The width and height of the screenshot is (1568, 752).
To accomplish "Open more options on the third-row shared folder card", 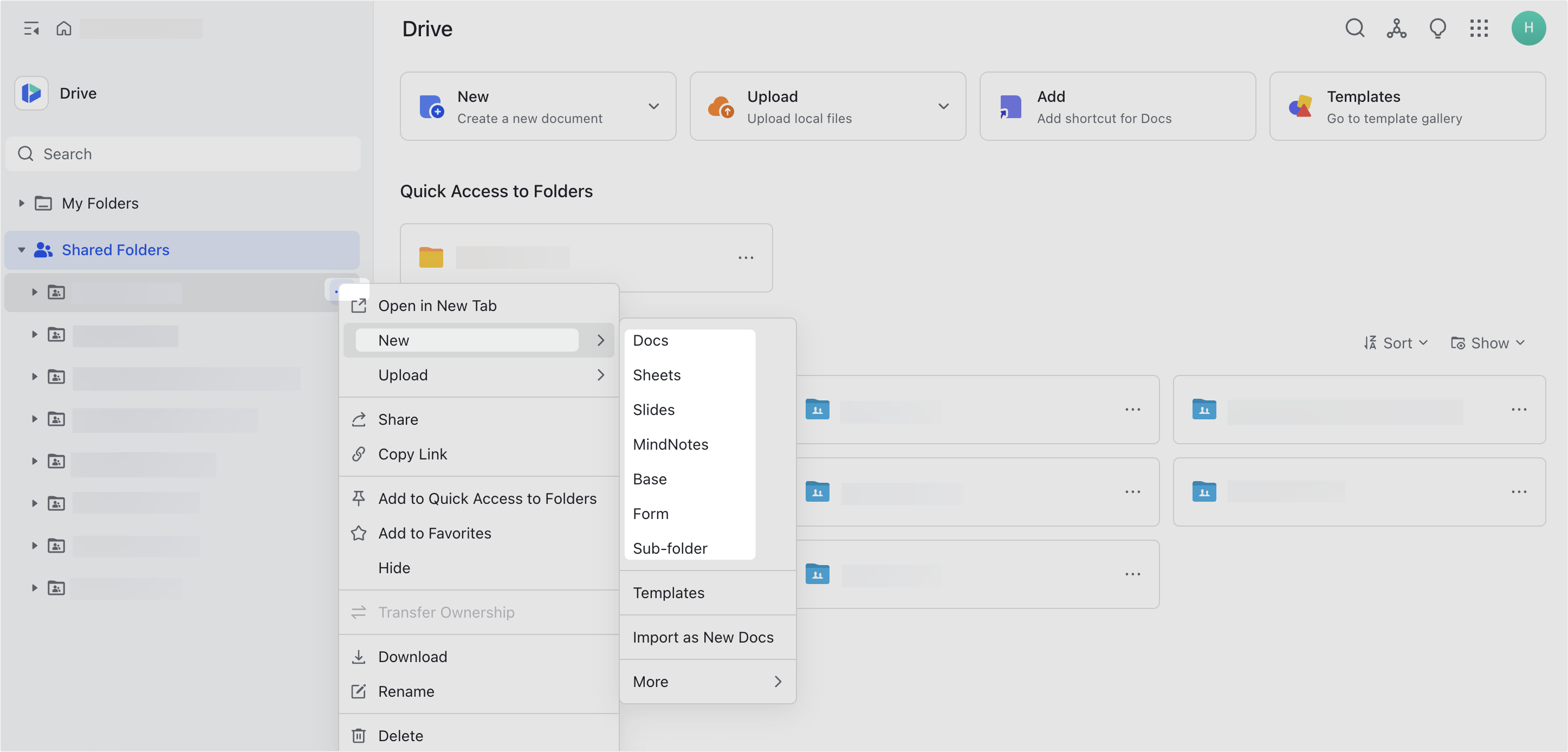I will pyautogui.click(x=1133, y=574).
